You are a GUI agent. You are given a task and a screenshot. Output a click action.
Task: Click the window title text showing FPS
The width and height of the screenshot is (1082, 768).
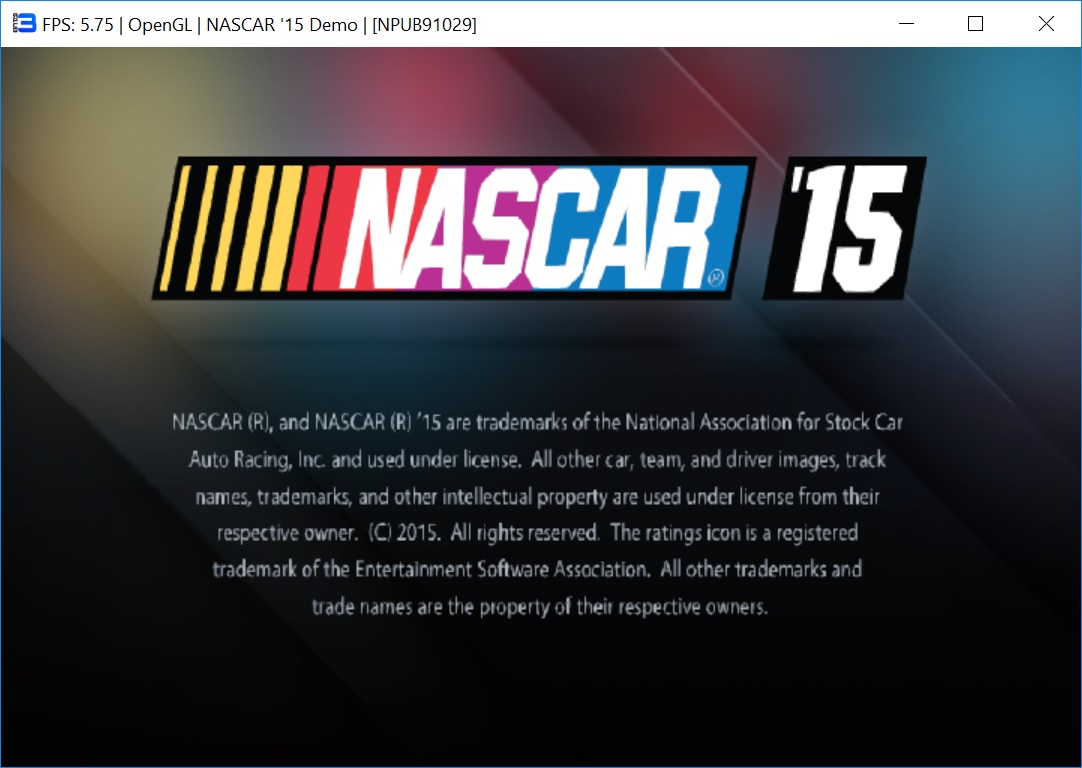259,25
